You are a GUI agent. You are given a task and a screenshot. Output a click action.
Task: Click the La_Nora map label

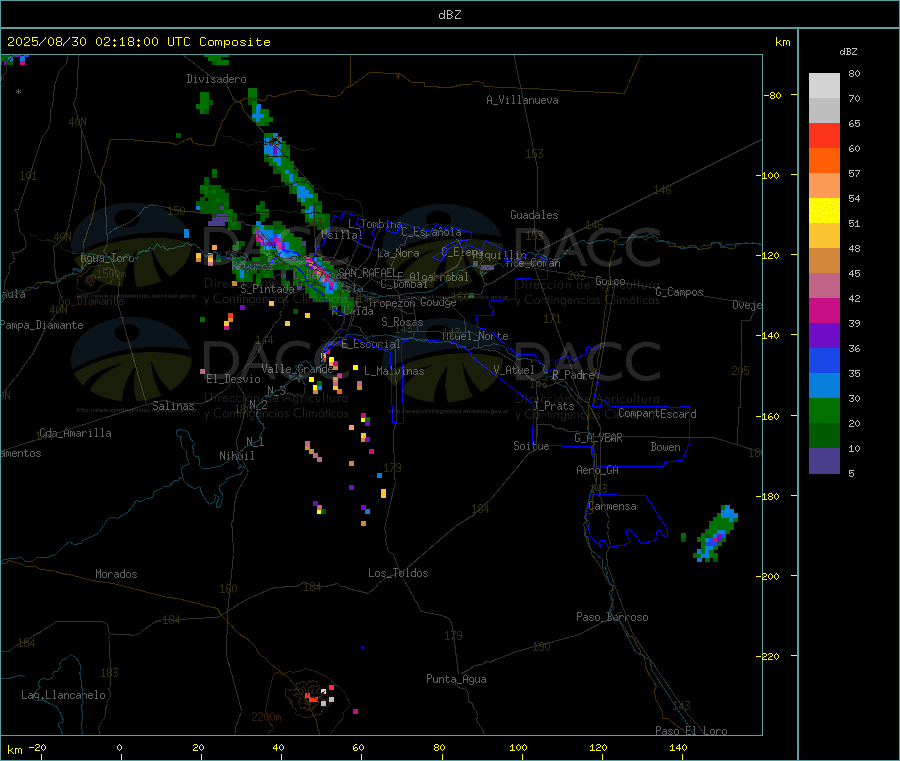click(398, 253)
